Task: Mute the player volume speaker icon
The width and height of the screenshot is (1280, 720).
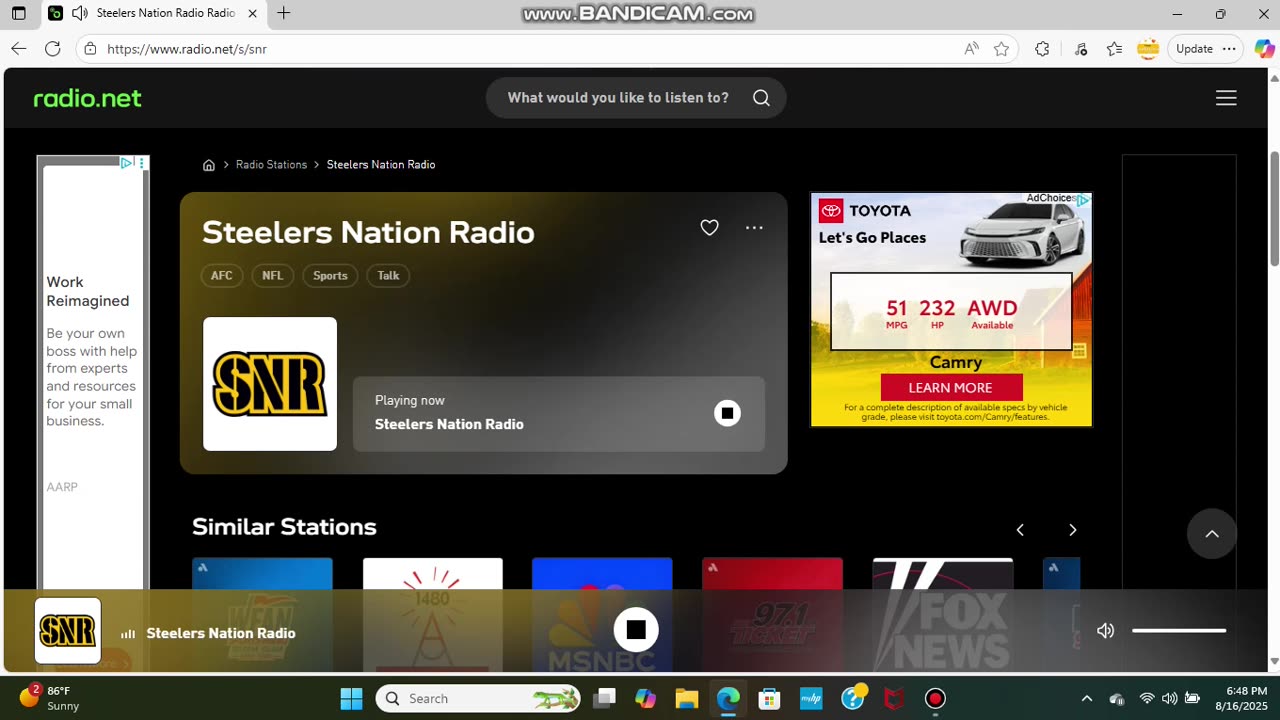Action: (x=1105, y=631)
